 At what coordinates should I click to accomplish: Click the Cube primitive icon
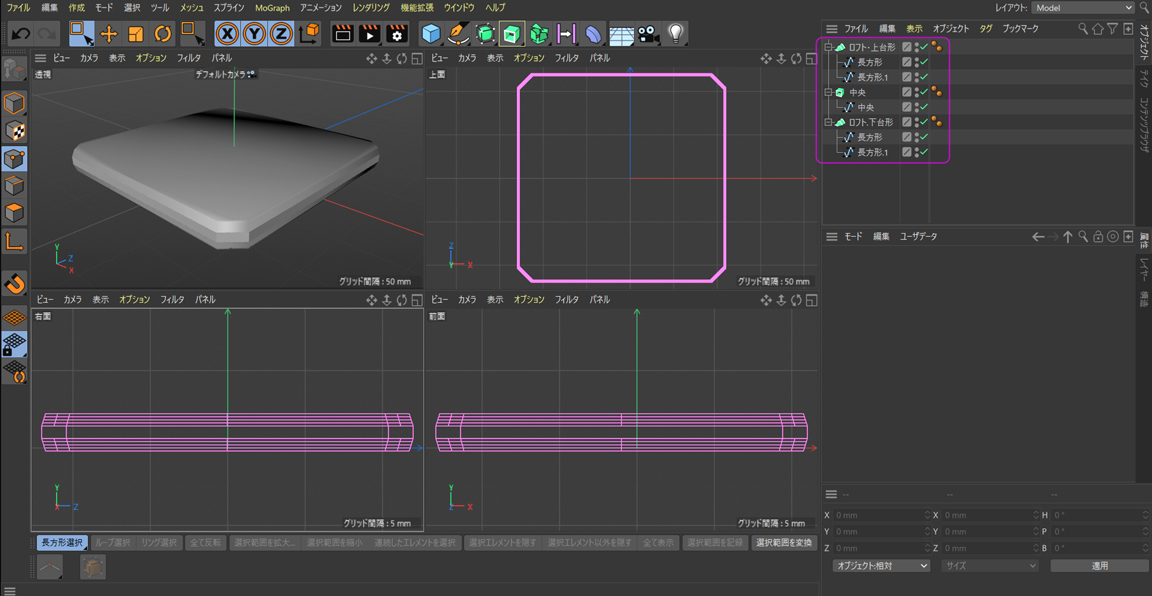pyautogui.click(x=431, y=34)
